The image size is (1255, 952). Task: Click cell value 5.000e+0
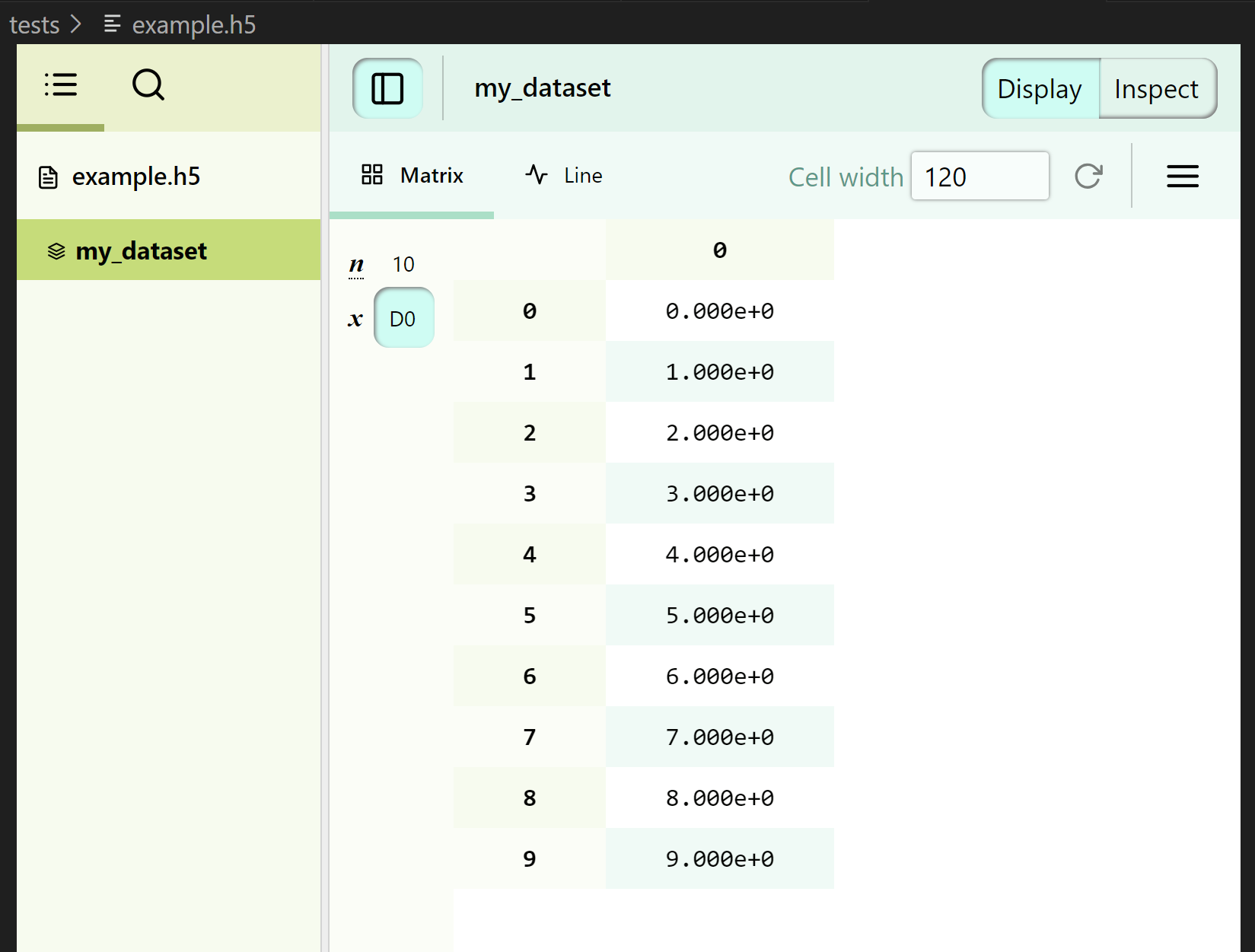(720, 615)
